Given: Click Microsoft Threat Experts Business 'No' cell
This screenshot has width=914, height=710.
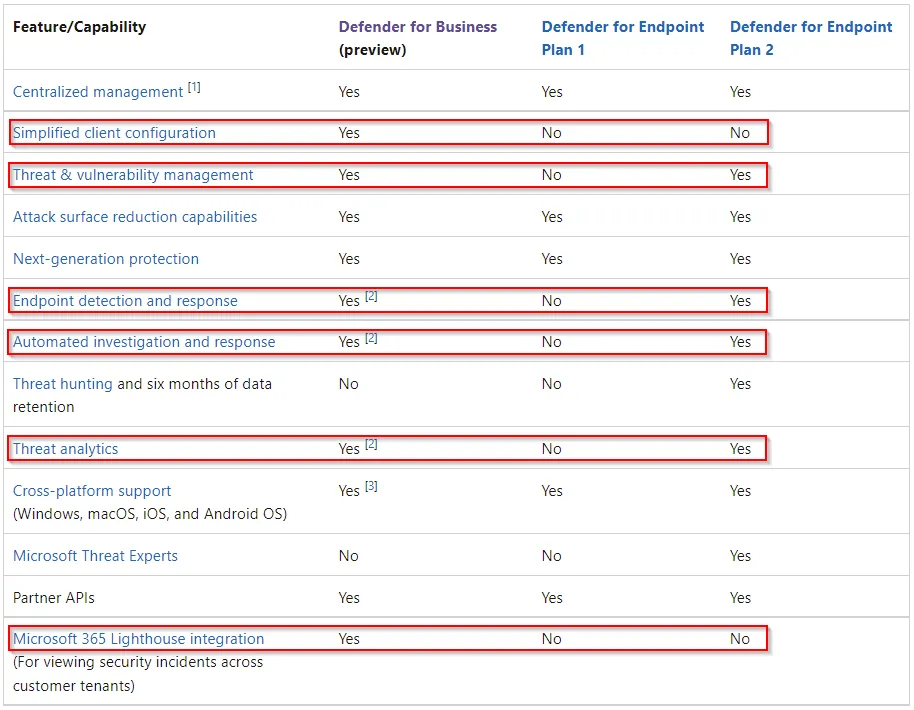Looking at the screenshot, I should [349, 556].
